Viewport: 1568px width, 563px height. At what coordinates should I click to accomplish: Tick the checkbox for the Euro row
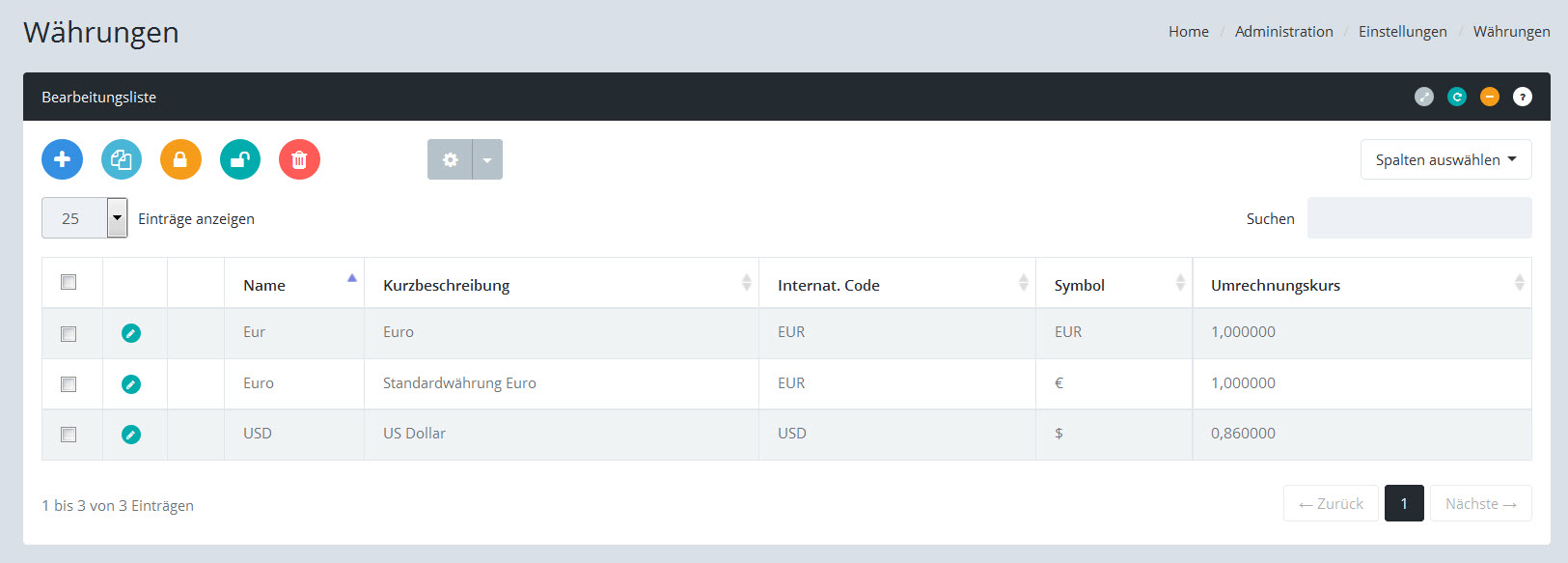(69, 384)
